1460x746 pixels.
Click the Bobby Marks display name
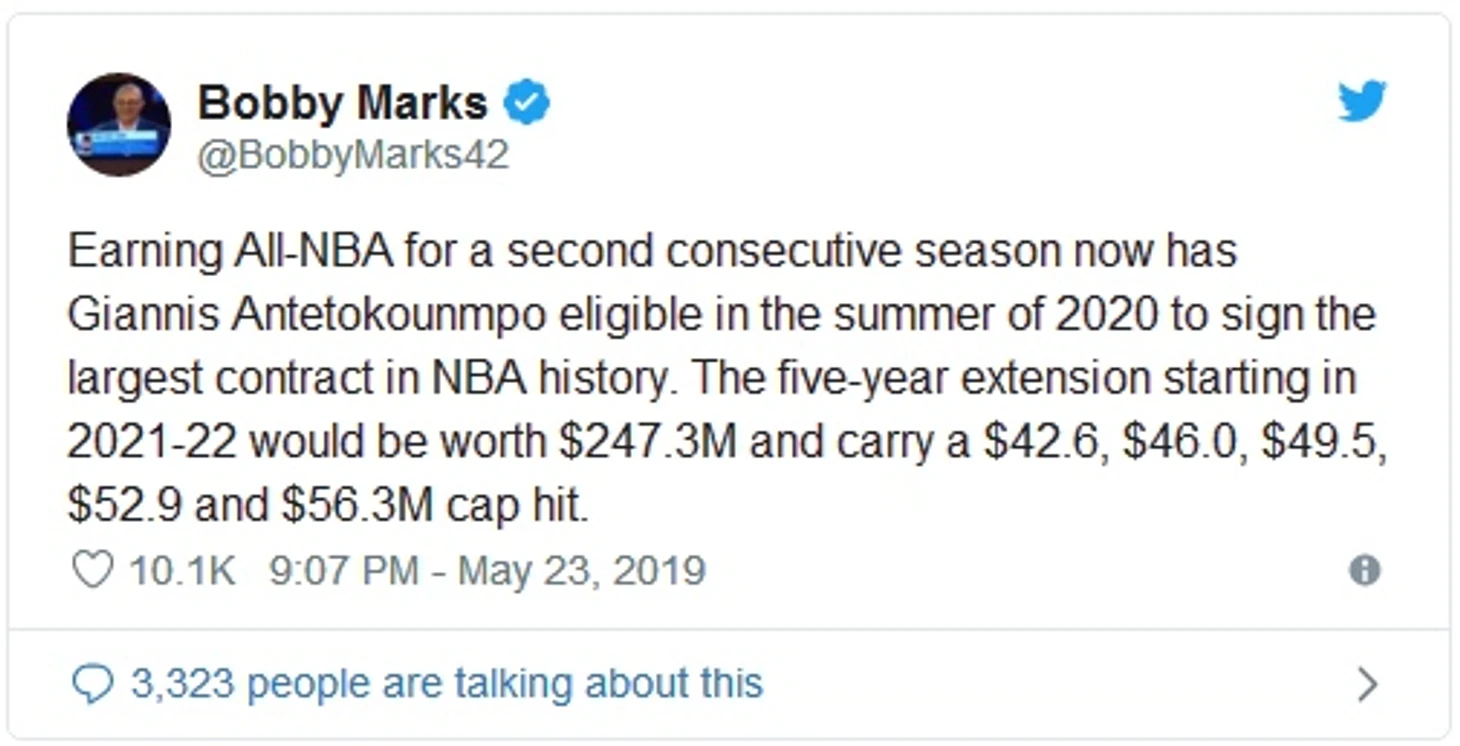point(343,104)
